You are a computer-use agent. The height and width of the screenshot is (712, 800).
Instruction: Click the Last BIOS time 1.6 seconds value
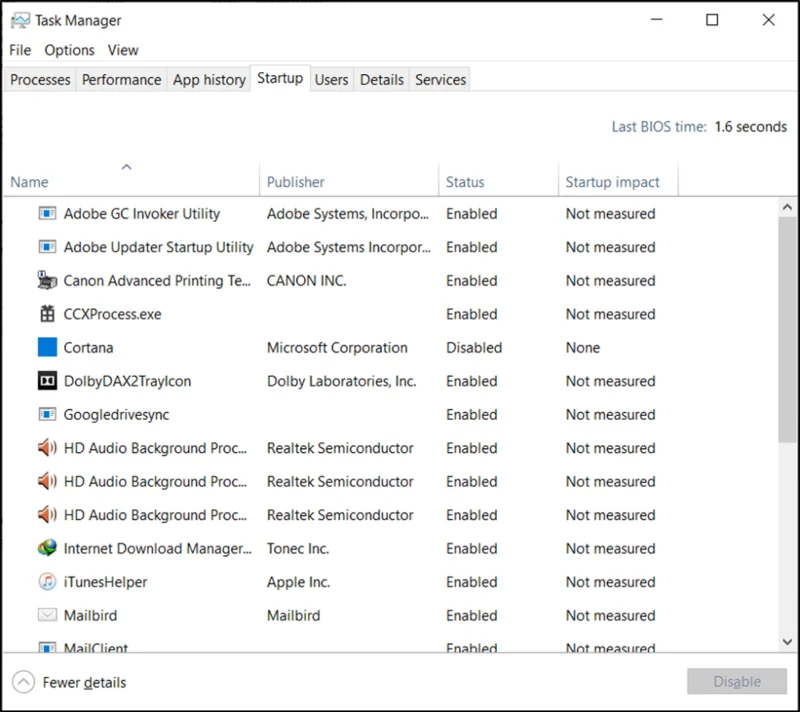point(751,126)
